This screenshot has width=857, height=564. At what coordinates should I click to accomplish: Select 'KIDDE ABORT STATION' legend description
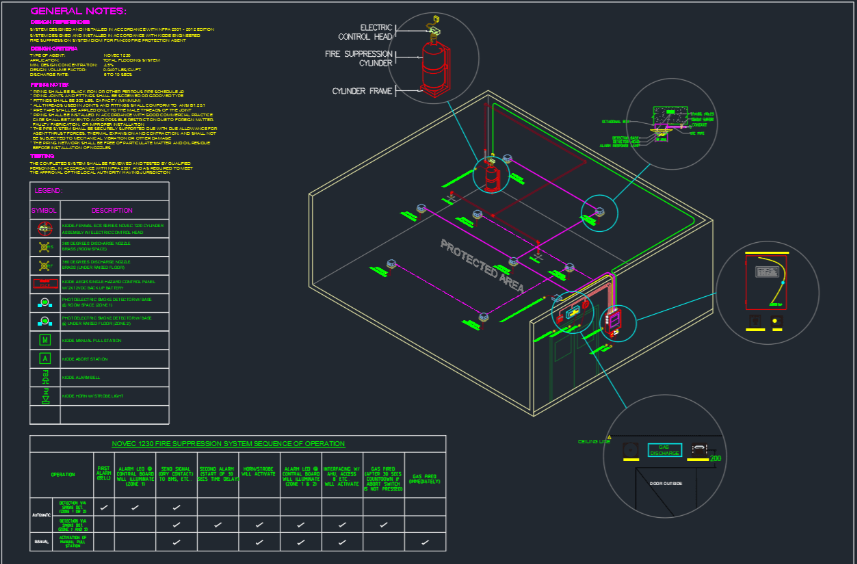coord(85,359)
